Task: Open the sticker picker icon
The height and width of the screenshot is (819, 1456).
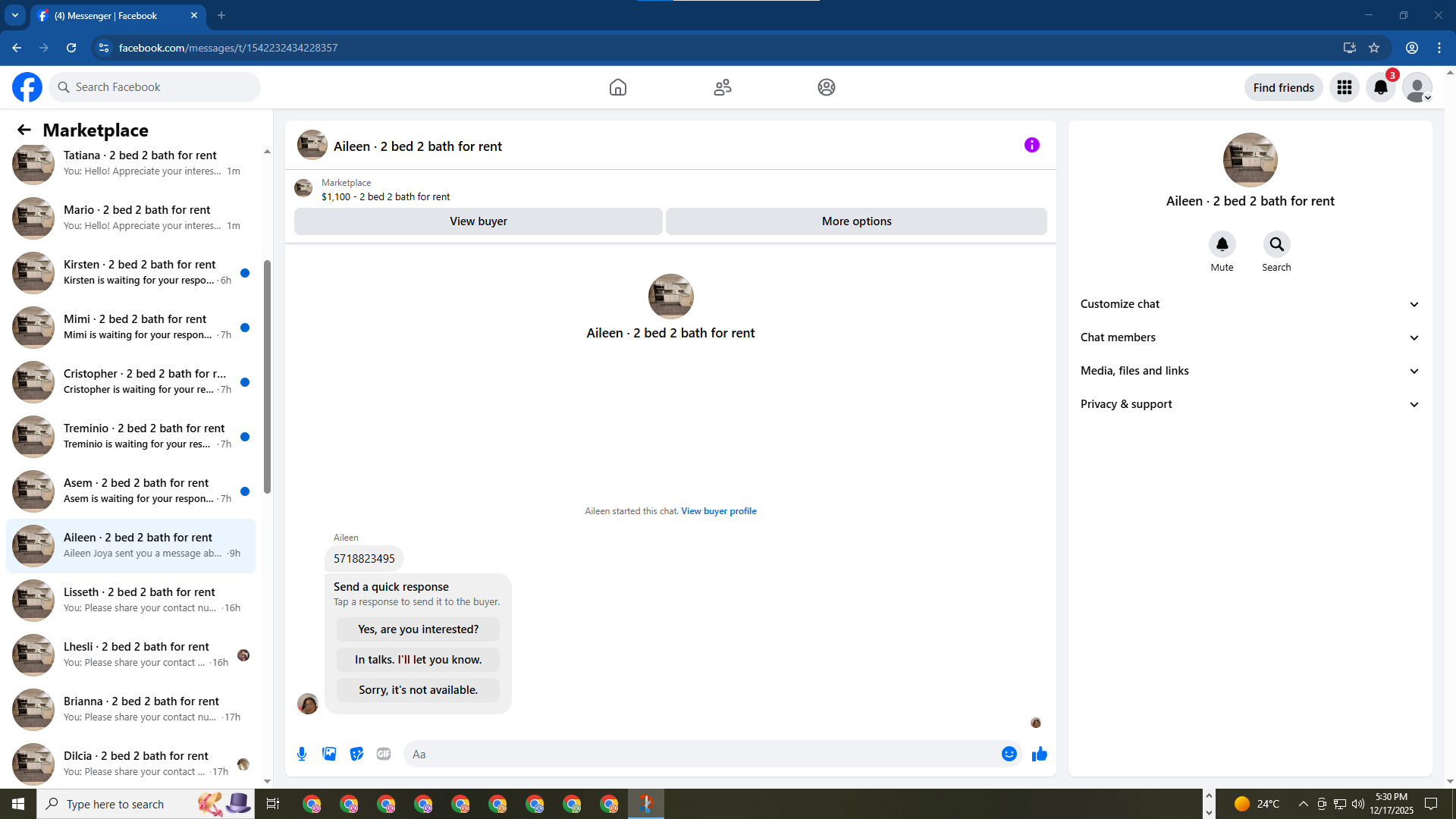Action: point(356,754)
